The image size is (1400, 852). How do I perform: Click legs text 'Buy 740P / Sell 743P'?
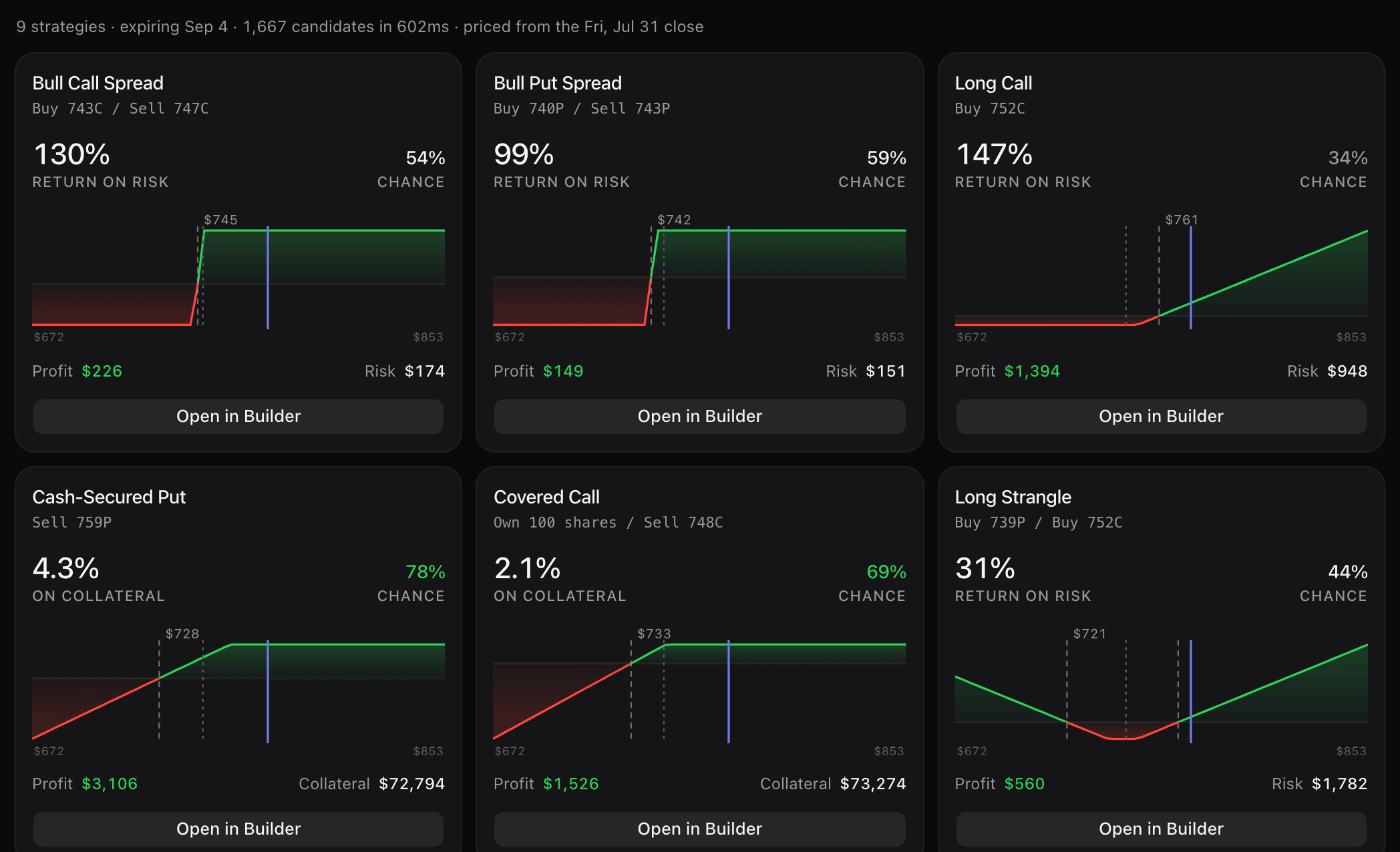point(582,108)
